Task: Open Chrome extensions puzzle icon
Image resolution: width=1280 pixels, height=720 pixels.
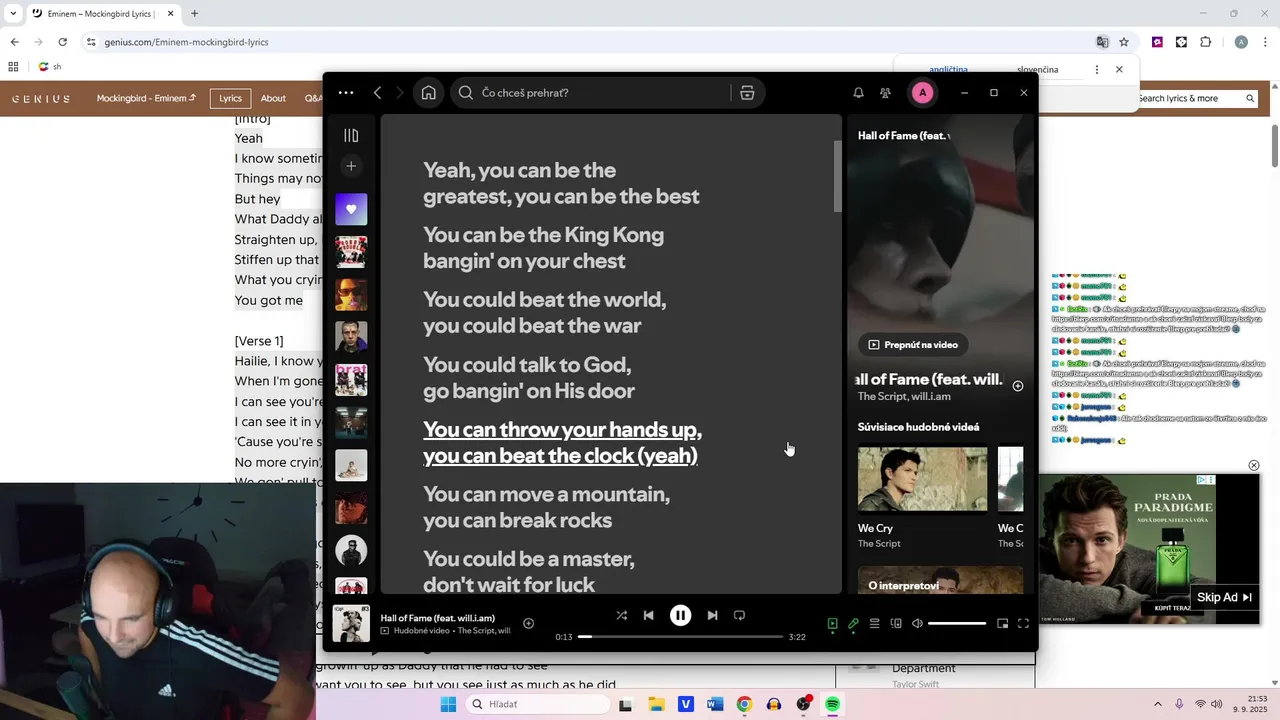Action: [1205, 42]
